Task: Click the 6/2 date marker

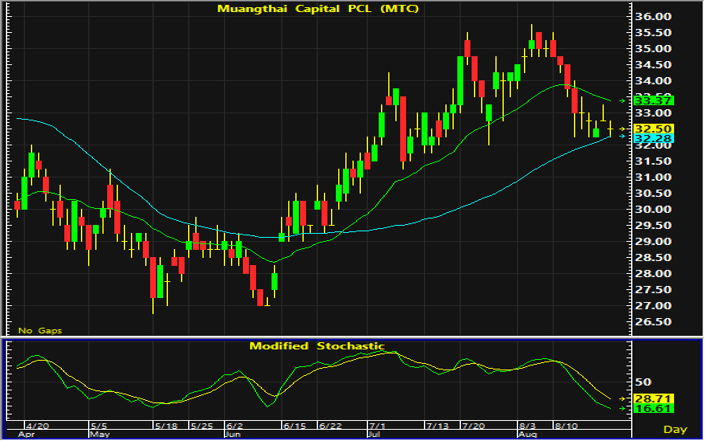Action: pyautogui.click(x=234, y=426)
